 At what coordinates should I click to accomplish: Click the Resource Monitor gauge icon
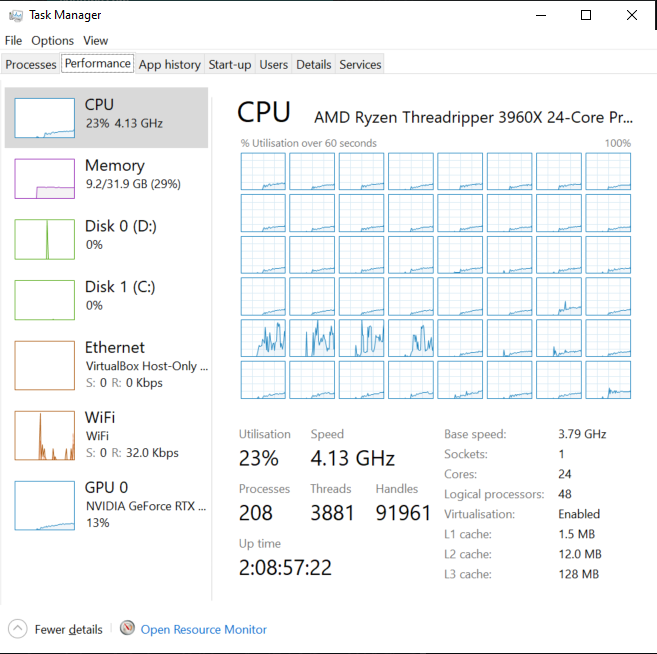(x=127, y=628)
